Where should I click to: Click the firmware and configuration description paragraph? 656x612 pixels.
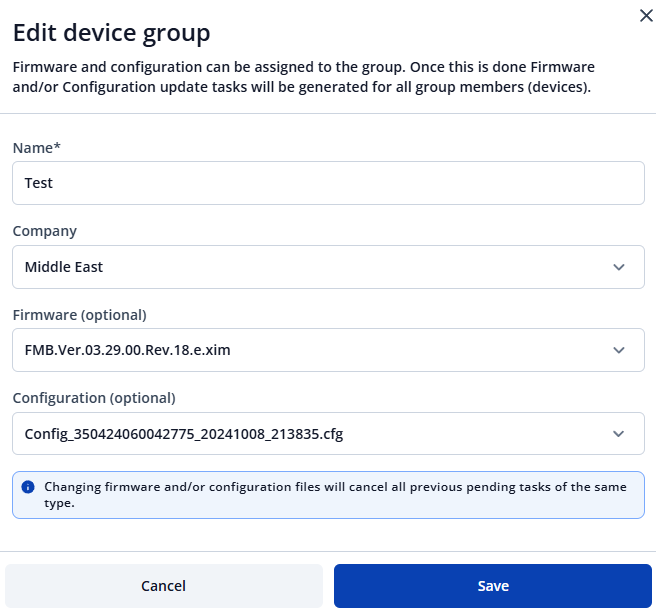coord(304,77)
